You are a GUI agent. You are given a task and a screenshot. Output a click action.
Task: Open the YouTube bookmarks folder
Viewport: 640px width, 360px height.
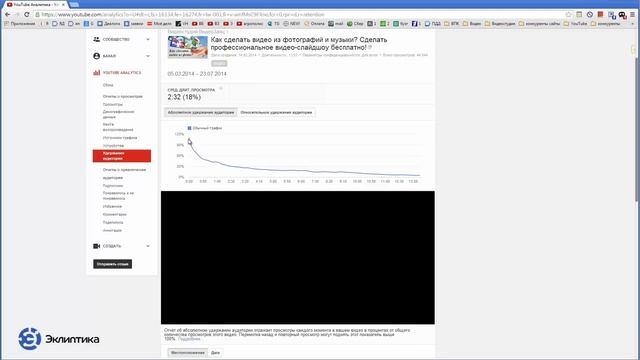(x=575, y=24)
